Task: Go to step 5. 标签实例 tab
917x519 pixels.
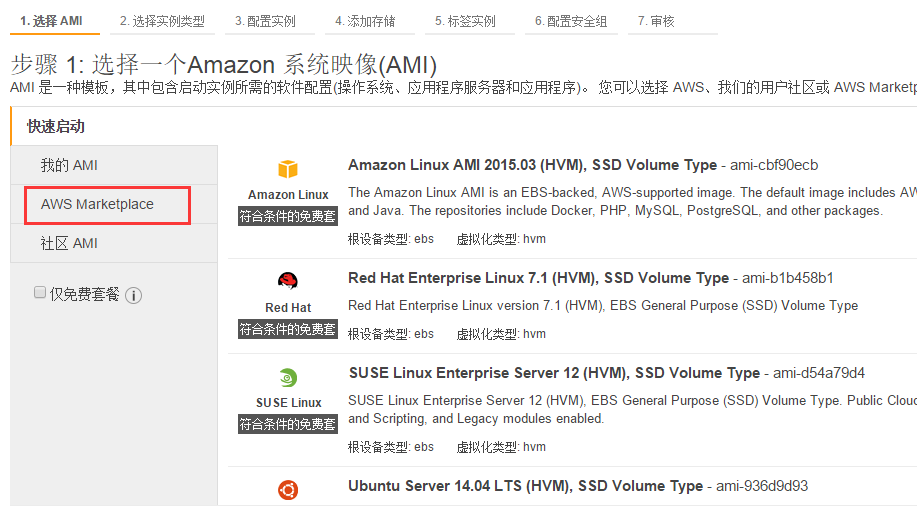Action: 470,22
